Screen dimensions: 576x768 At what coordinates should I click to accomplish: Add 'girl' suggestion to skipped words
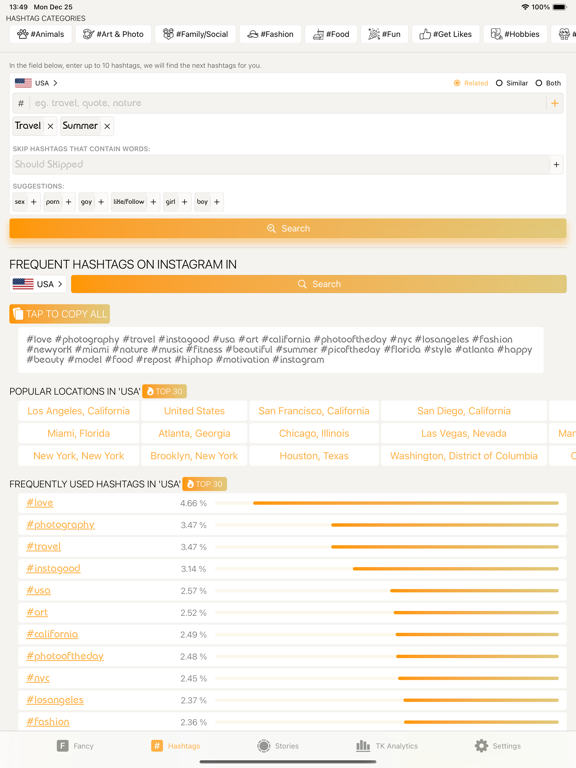click(185, 202)
